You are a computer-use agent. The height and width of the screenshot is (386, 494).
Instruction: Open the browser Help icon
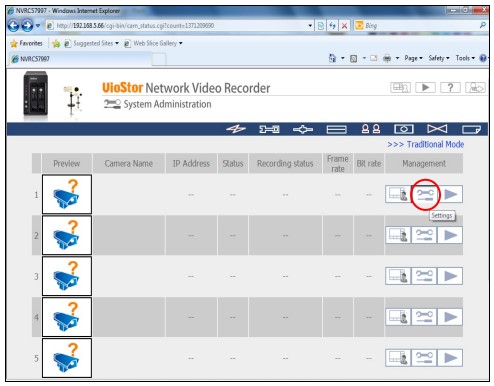(x=483, y=58)
